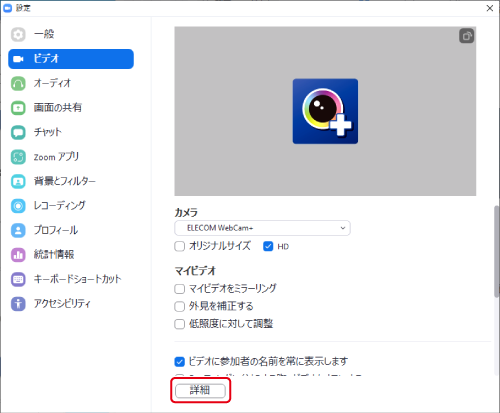500x413 pixels.
Task: Click the Audio headphone icon
Action: click(x=18, y=83)
